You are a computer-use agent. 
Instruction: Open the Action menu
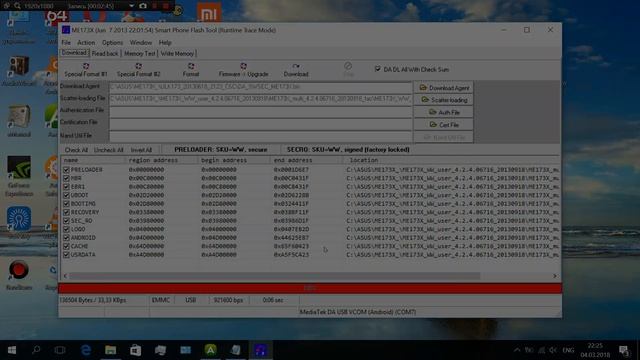pos(86,42)
